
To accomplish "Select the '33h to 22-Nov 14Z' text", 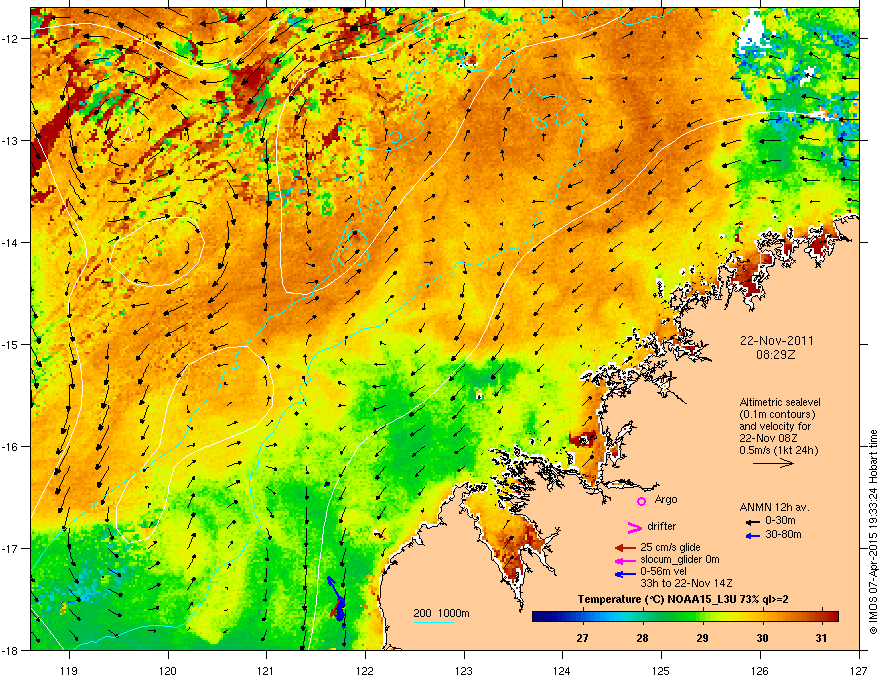I will (x=686, y=583).
